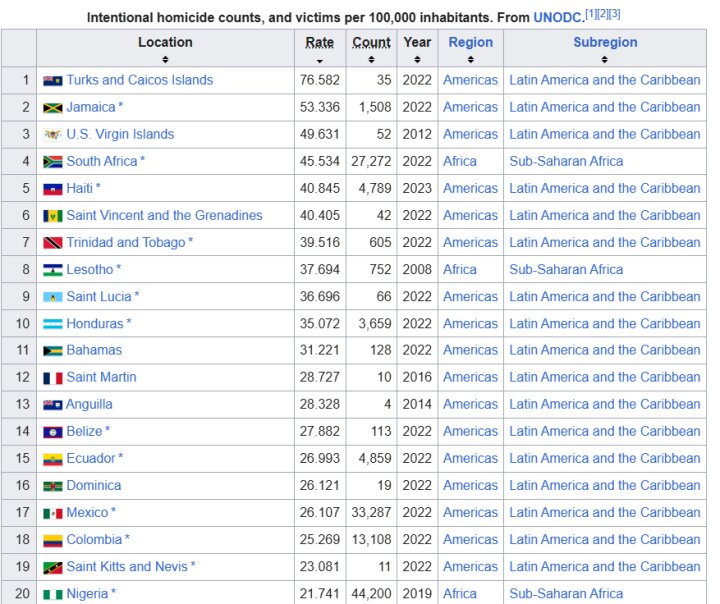Sort table by the Year column arrows
The width and height of the screenshot is (720, 604).
coord(417,60)
